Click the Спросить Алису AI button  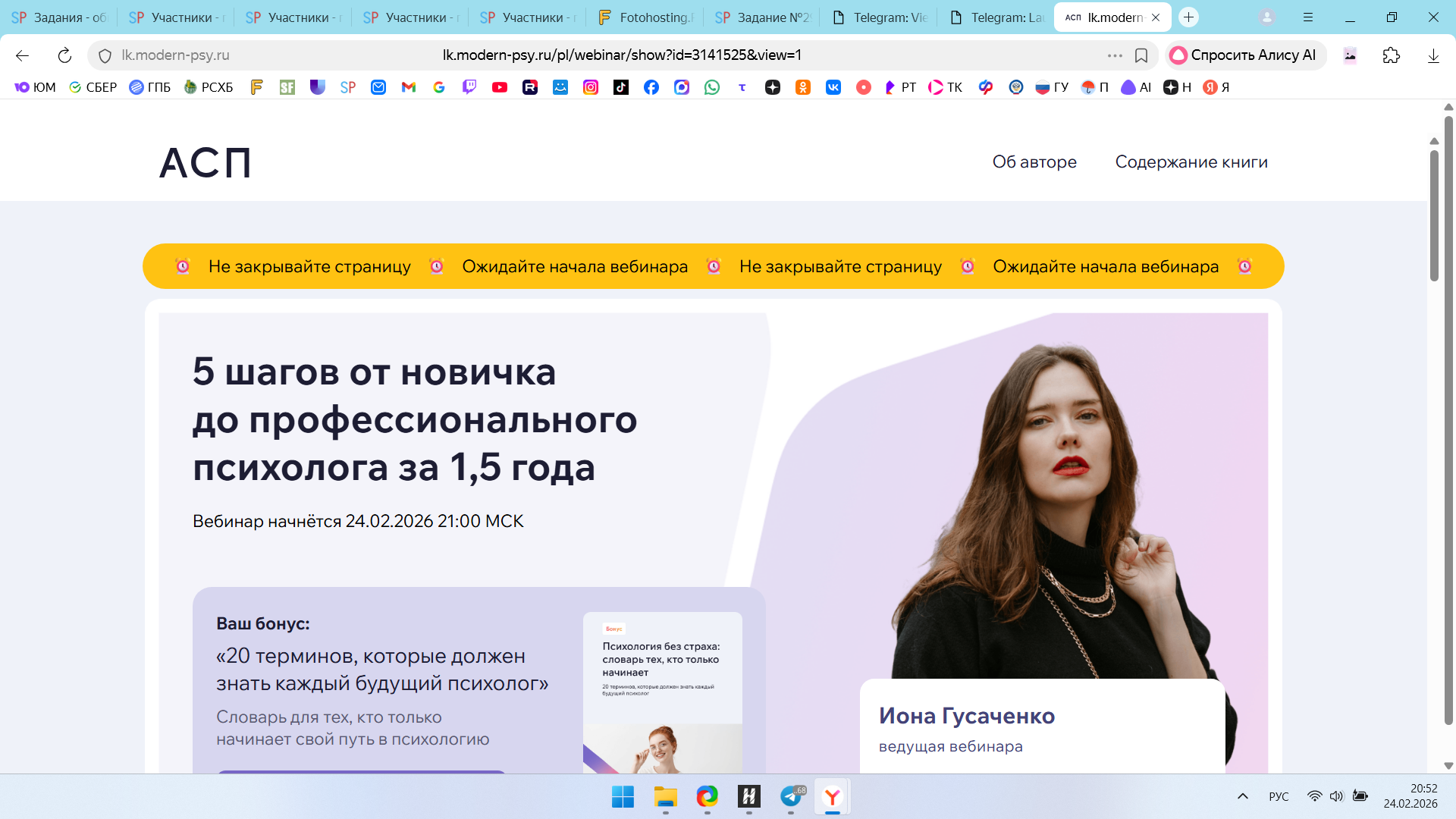point(1244,55)
